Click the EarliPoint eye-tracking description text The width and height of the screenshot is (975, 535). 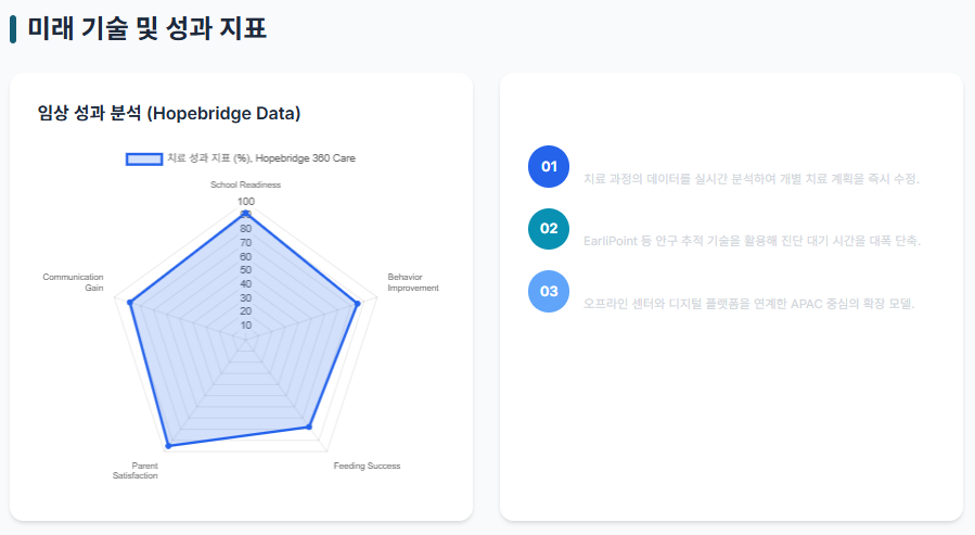pos(752,241)
